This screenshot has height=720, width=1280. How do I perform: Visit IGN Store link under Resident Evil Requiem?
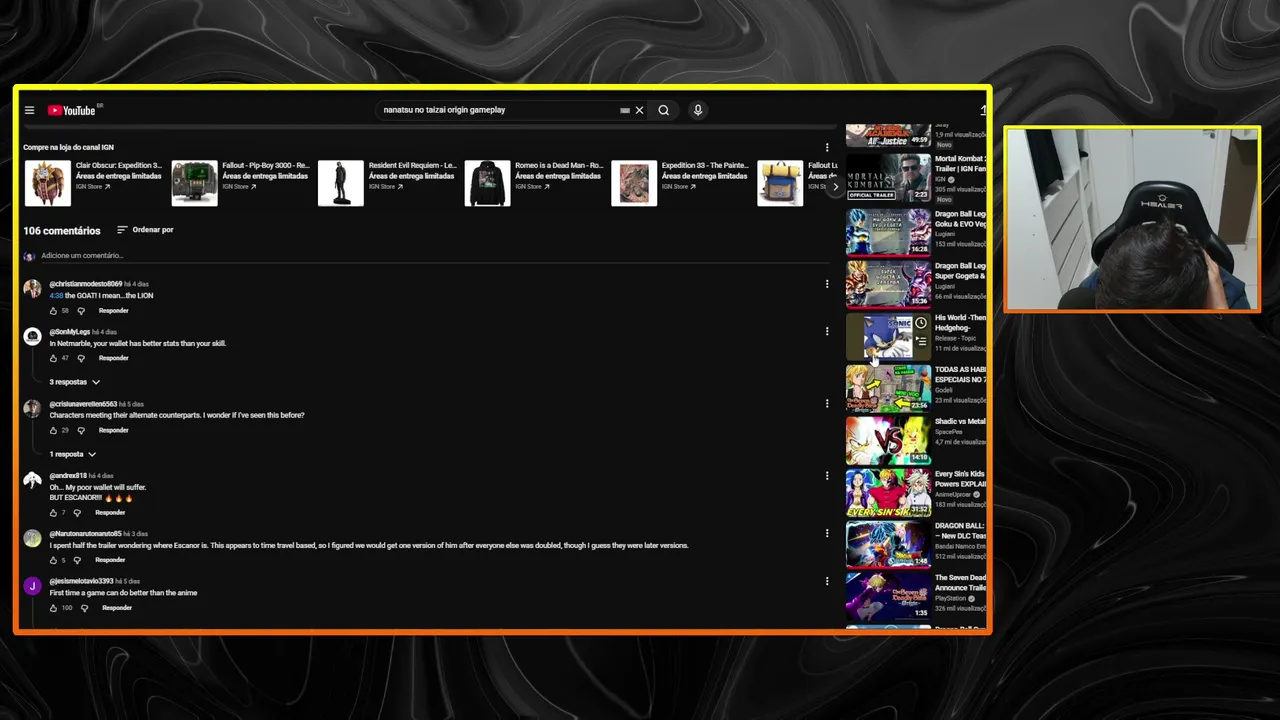coord(385,186)
